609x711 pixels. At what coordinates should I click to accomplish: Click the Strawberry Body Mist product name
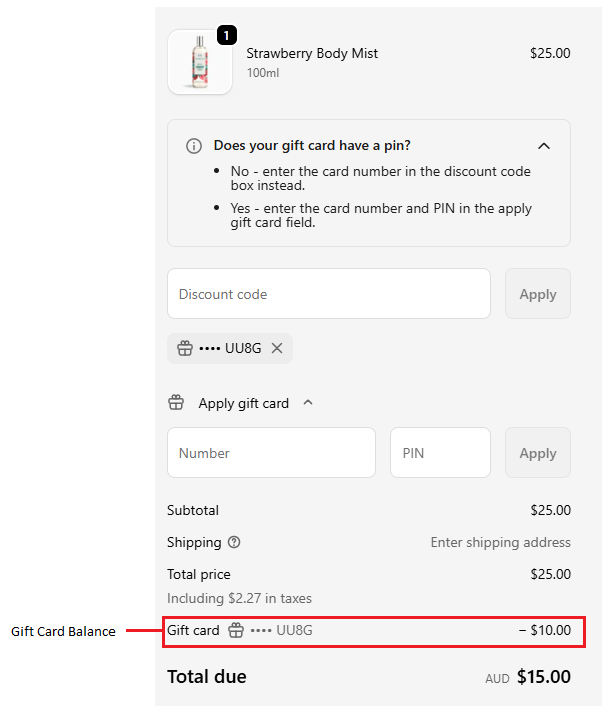point(312,53)
